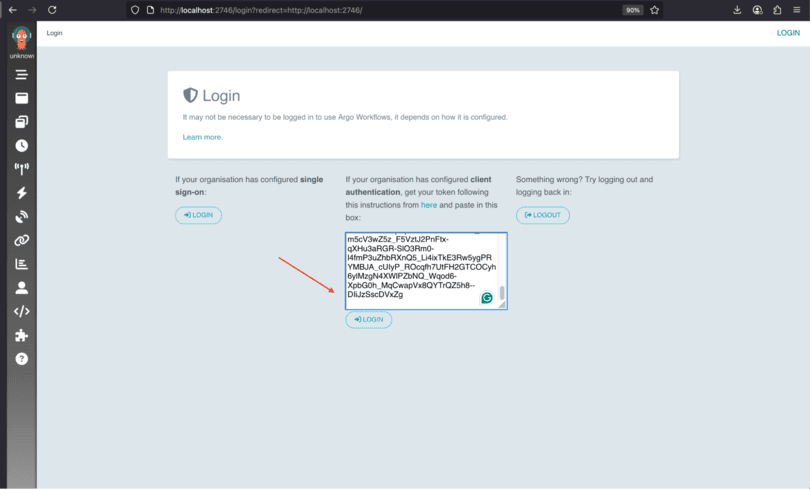Click the page info icon beside URL
The width and height of the screenshot is (810, 489).
150,10
